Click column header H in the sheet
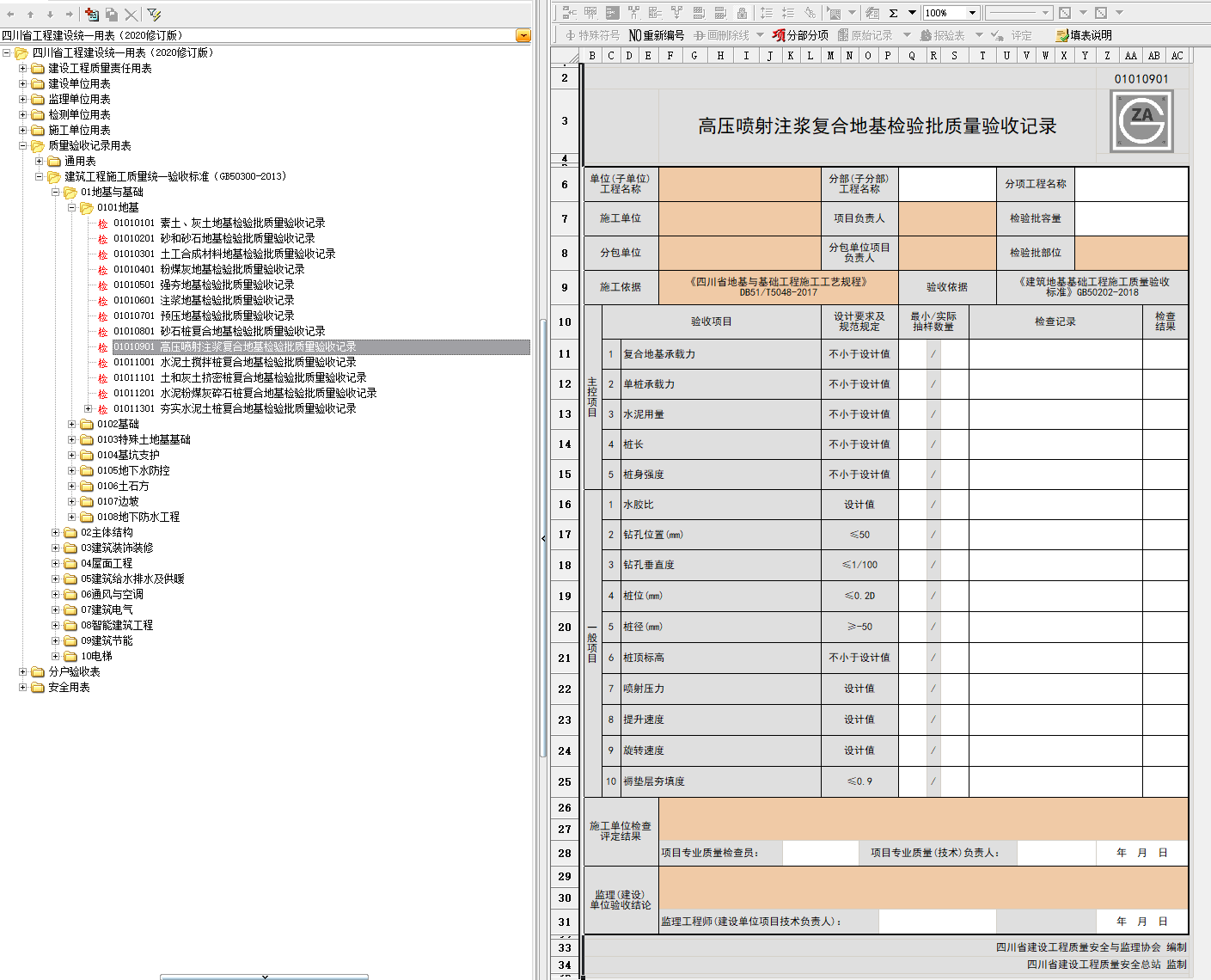The width and height of the screenshot is (1211, 980). coord(720,56)
